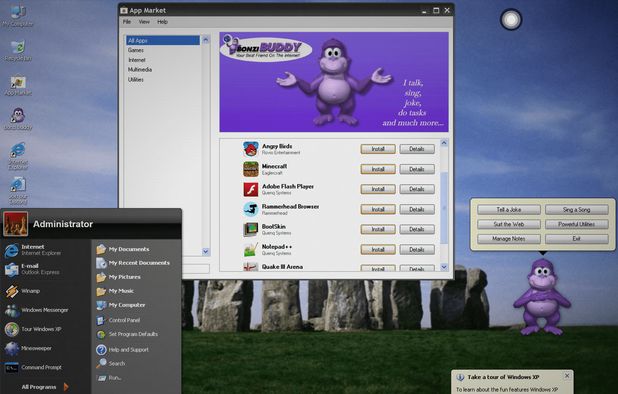Click Sing a Song button
This screenshot has height=394, width=618.
(577, 210)
